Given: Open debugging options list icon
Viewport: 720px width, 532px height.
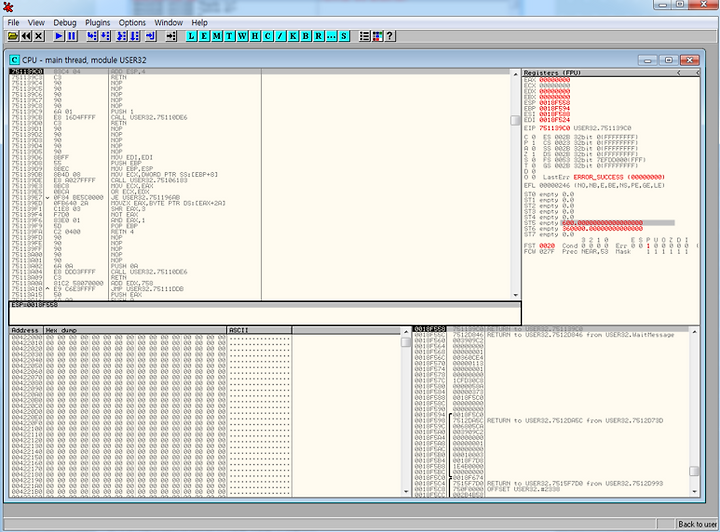Looking at the screenshot, I should 364,36.
